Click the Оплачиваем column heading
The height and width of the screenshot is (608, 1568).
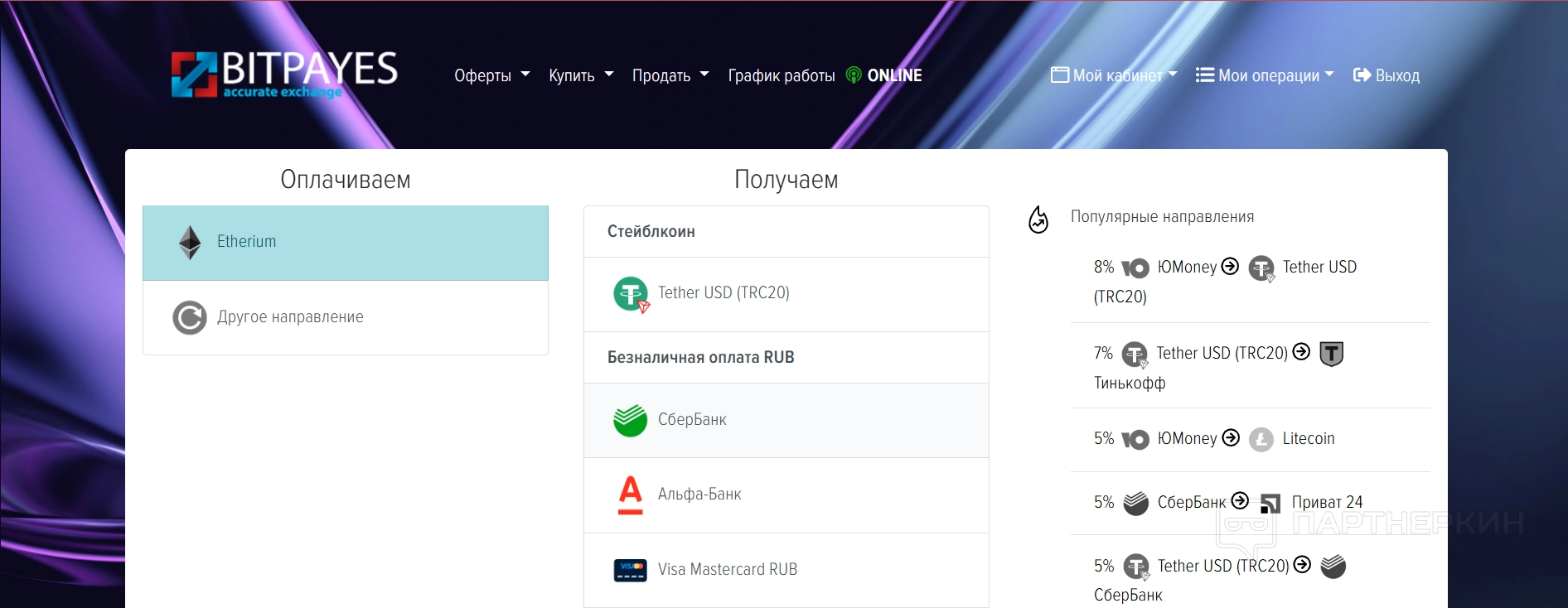(x=346, y=180)
